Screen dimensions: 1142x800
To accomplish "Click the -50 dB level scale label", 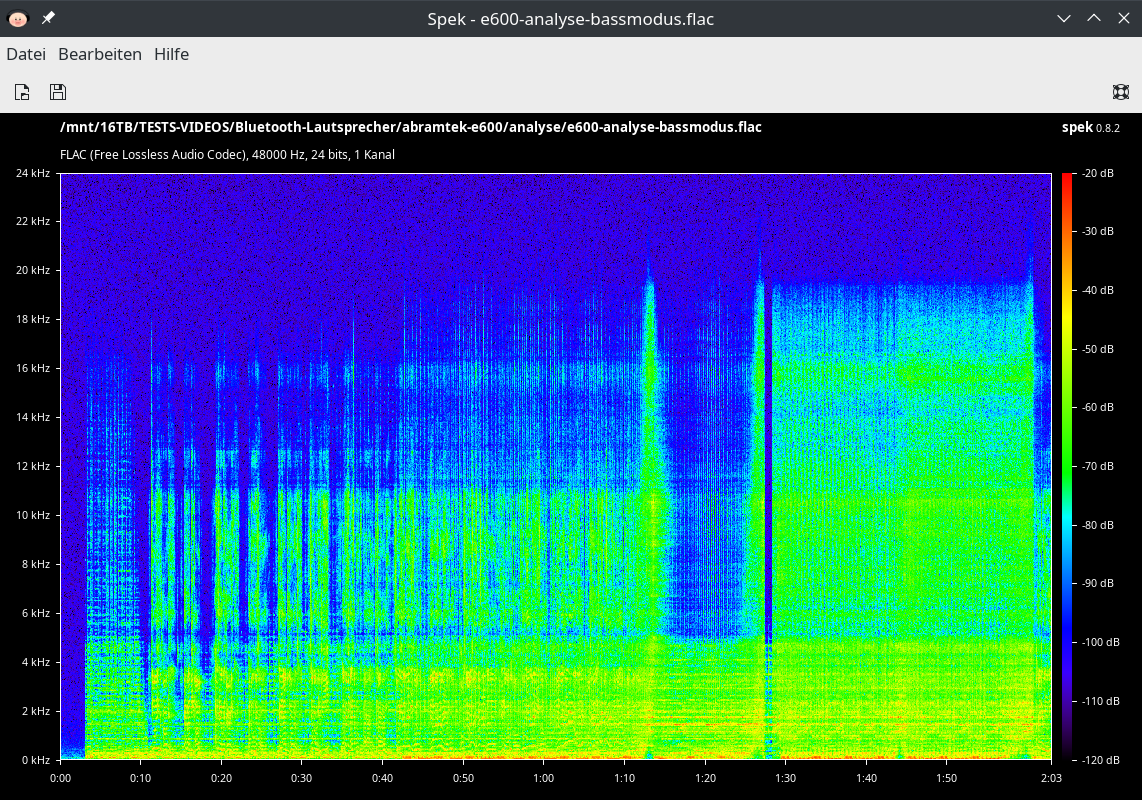I will pyautogui.click(x=1098, y=349).
